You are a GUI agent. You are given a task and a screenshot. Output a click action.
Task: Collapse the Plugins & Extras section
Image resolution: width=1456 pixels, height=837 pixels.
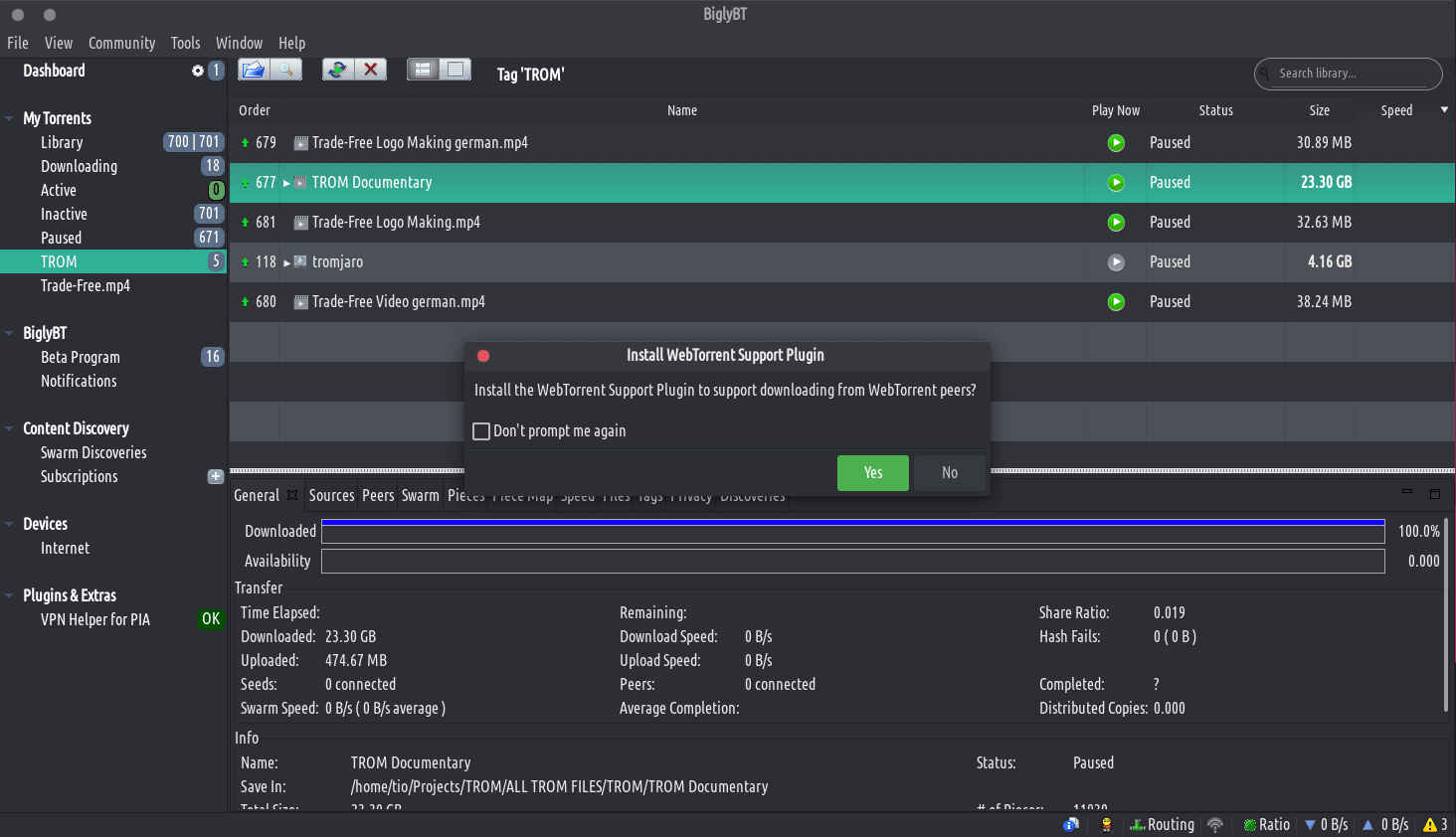point(9,595)
